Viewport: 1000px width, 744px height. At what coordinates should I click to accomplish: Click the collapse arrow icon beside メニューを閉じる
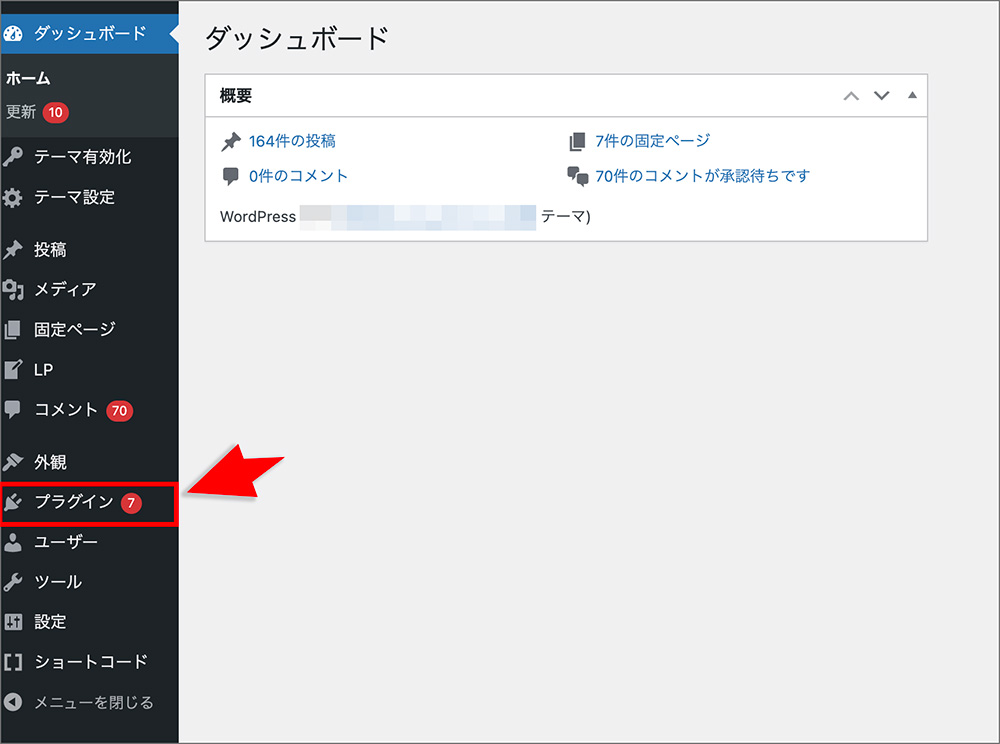(x=13, y=703)
